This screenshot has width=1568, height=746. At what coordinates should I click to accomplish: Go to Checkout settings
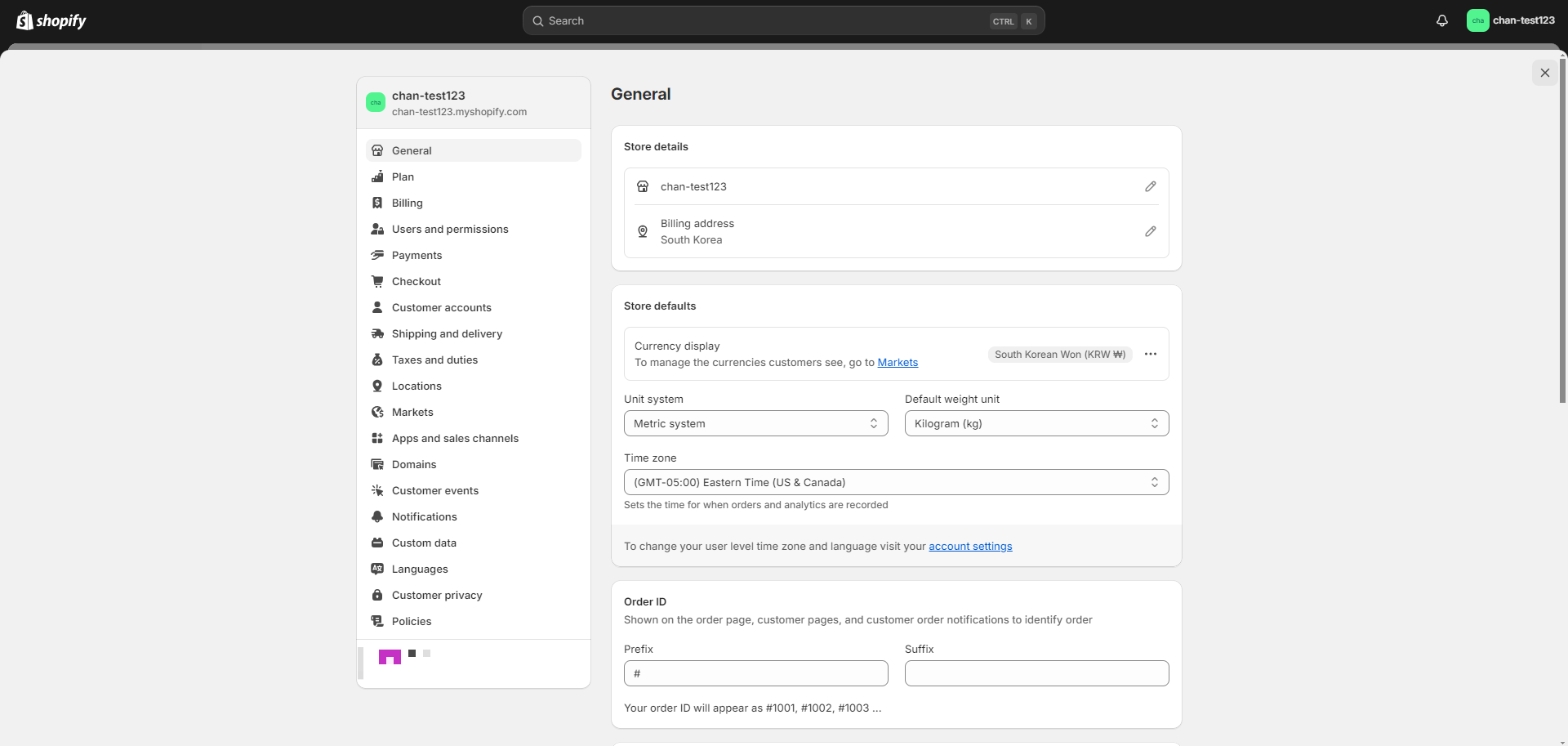point(474,281)
